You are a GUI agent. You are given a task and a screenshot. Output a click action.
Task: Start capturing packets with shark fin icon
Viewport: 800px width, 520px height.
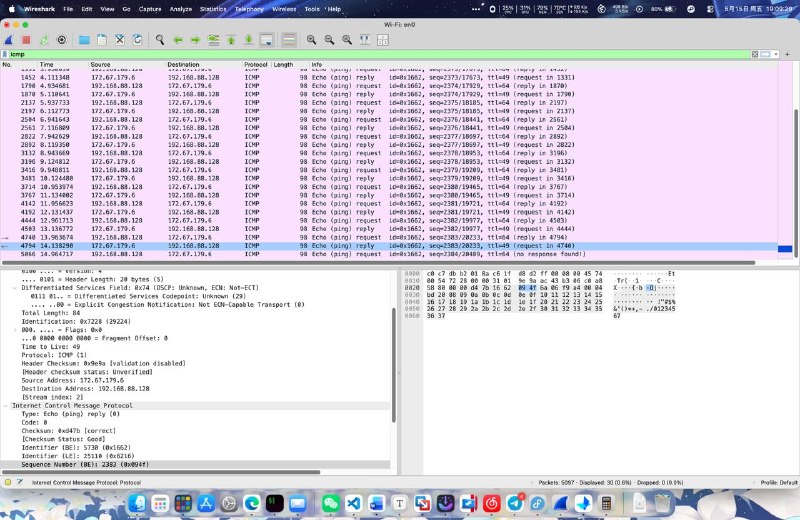[x=9, y=40]
